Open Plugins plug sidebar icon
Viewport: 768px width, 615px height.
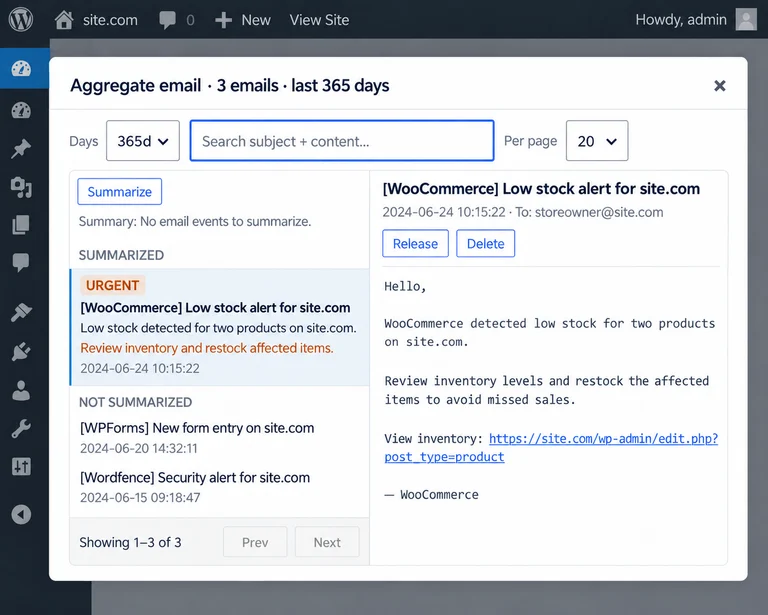click(x=21, y=351)
